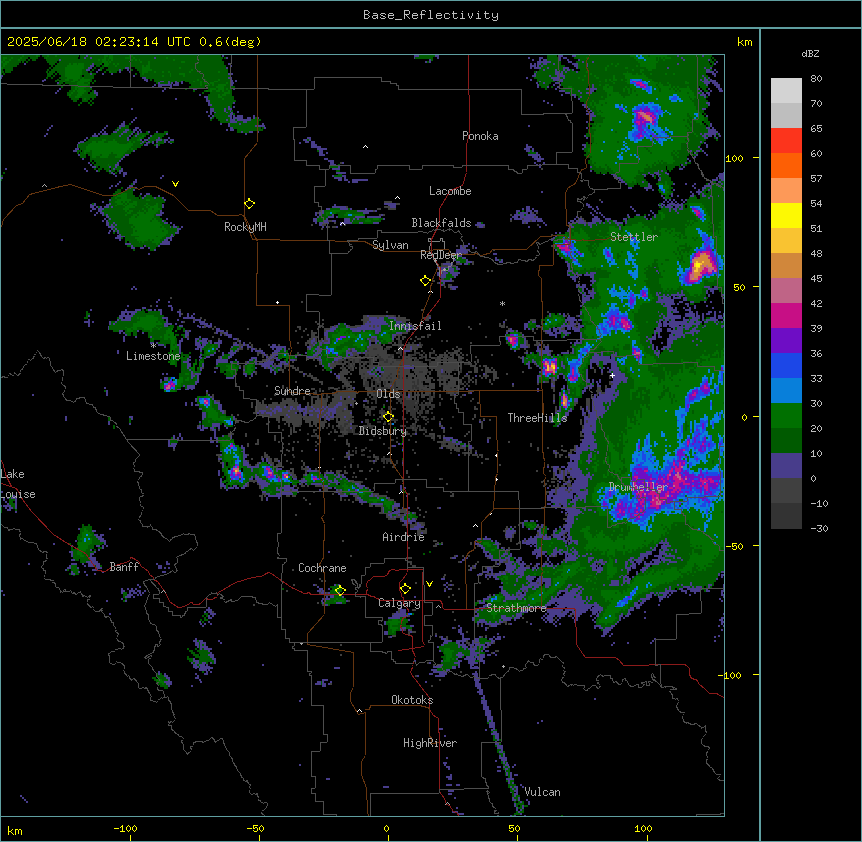Pick the light gray 70-80 dBZ swatch
Image resolution: width=862 pixels, height=842 pixels.
point(786,91)
